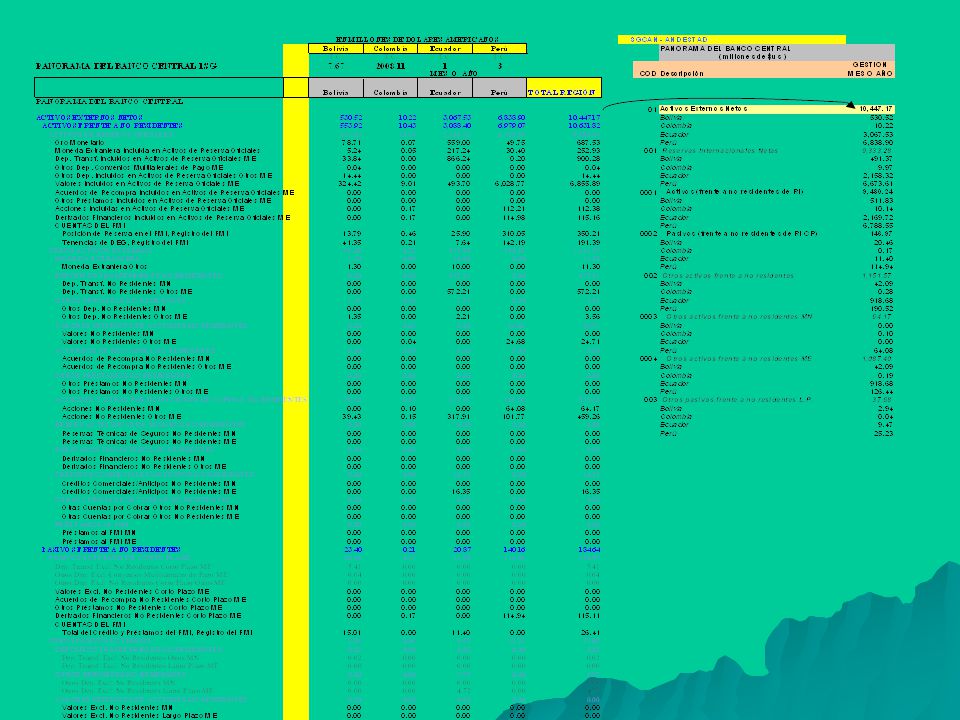The image size is (960, 720).
Task: Select the highlighted Activos Externos Netos row
Action: click(x=776, y=109)
